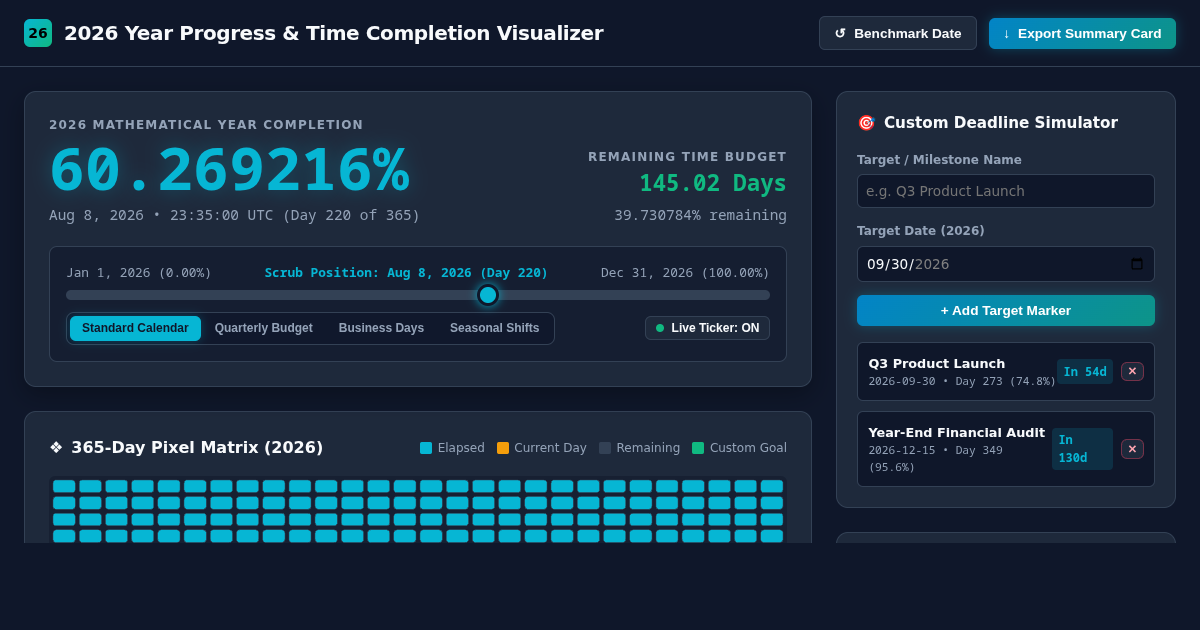
Task: Click the 2026 Year Progress & Time Completion Visualizer title
Action: pos(334,33)
